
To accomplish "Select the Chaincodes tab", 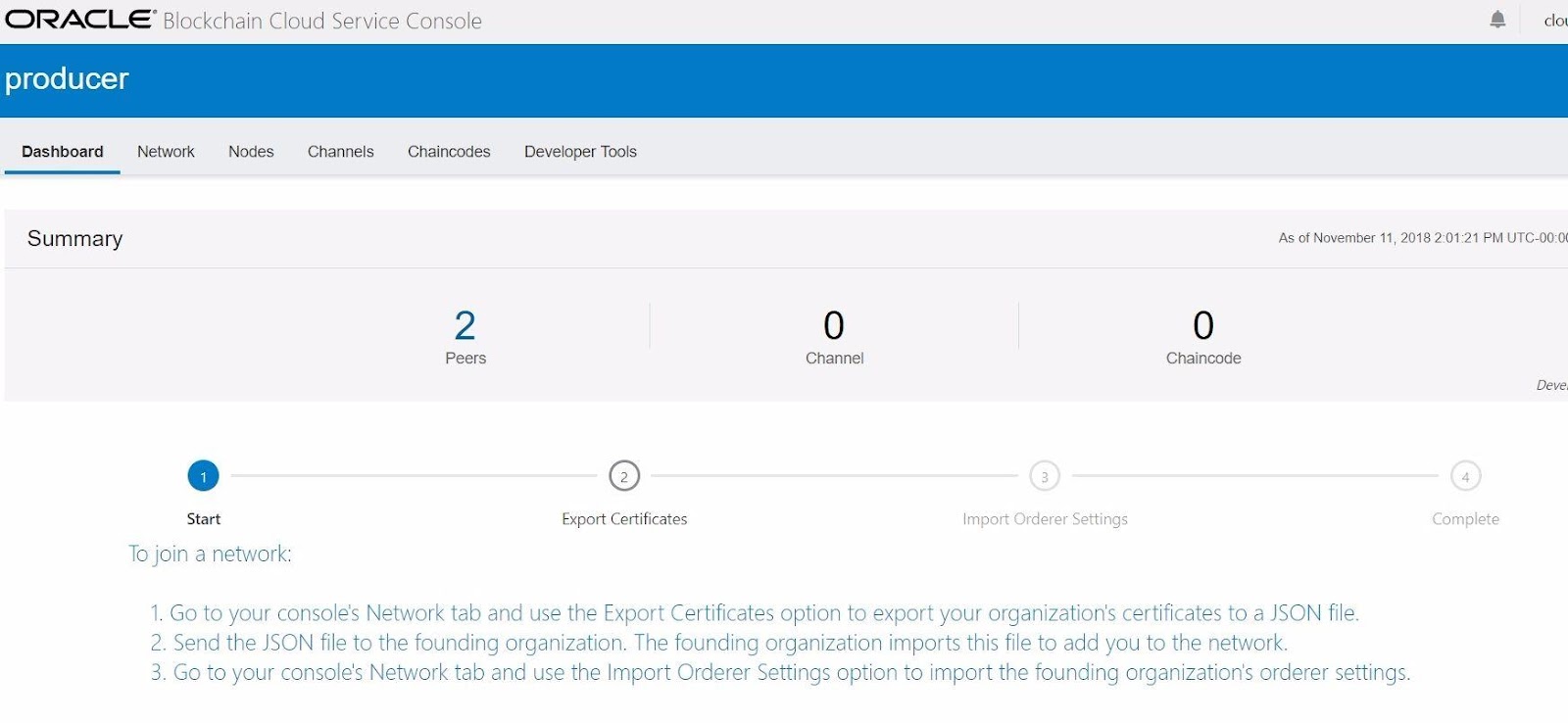I will coord(449,152).
